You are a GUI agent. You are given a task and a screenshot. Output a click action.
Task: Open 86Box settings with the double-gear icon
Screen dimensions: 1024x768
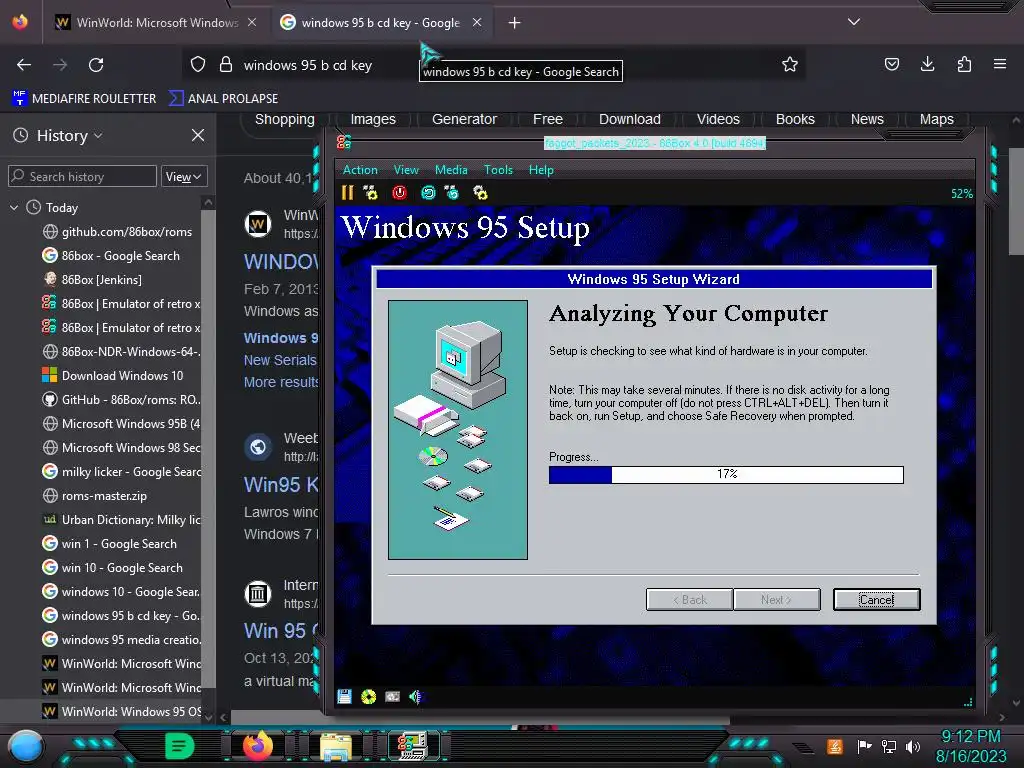pos(480,193)
